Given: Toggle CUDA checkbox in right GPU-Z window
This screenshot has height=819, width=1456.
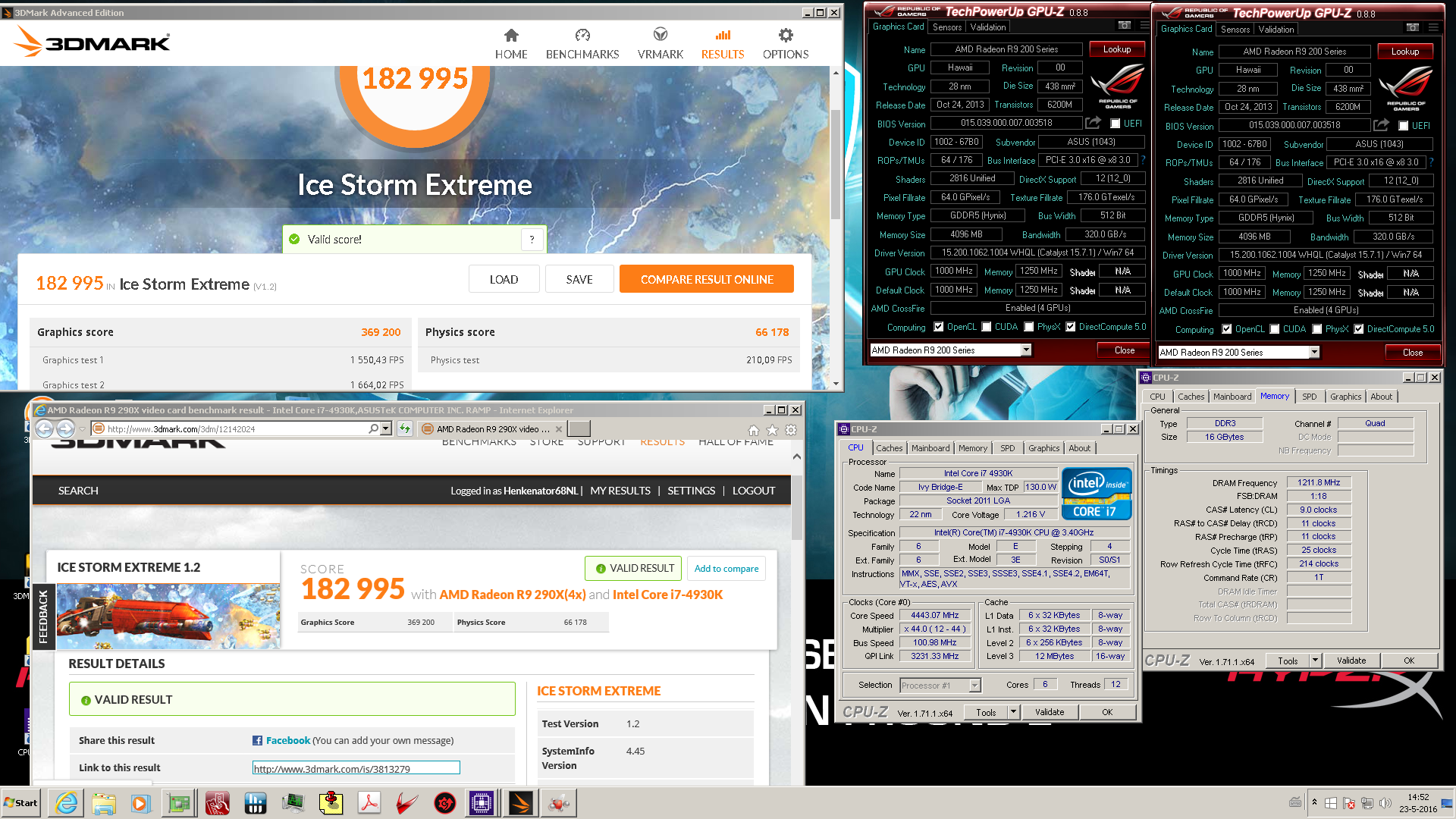Looking at the screenshot, I should 1275,329.
